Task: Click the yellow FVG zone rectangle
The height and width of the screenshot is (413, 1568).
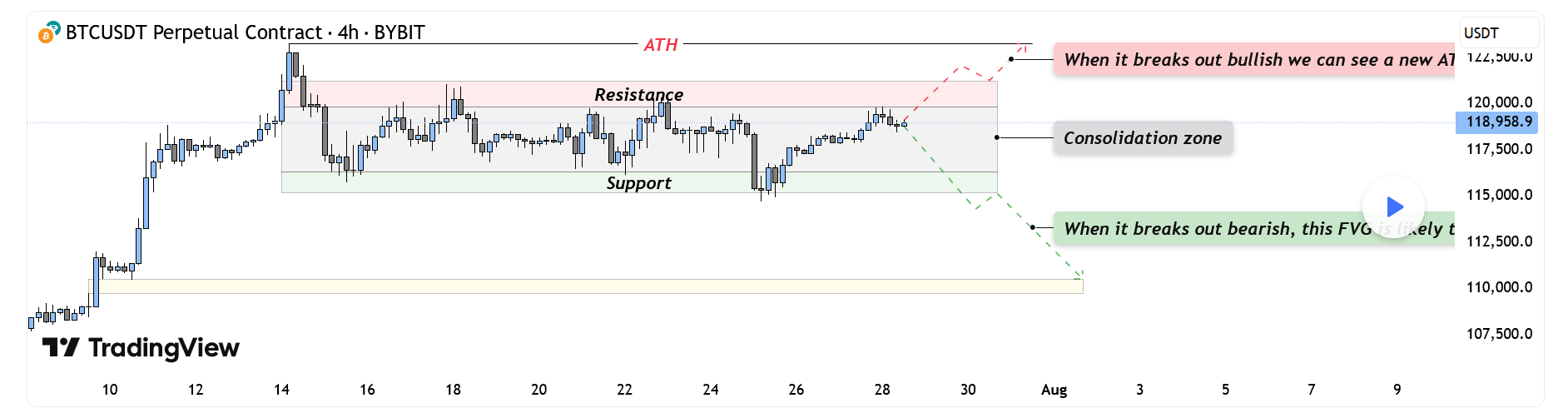Action: [x=583, y=286]
